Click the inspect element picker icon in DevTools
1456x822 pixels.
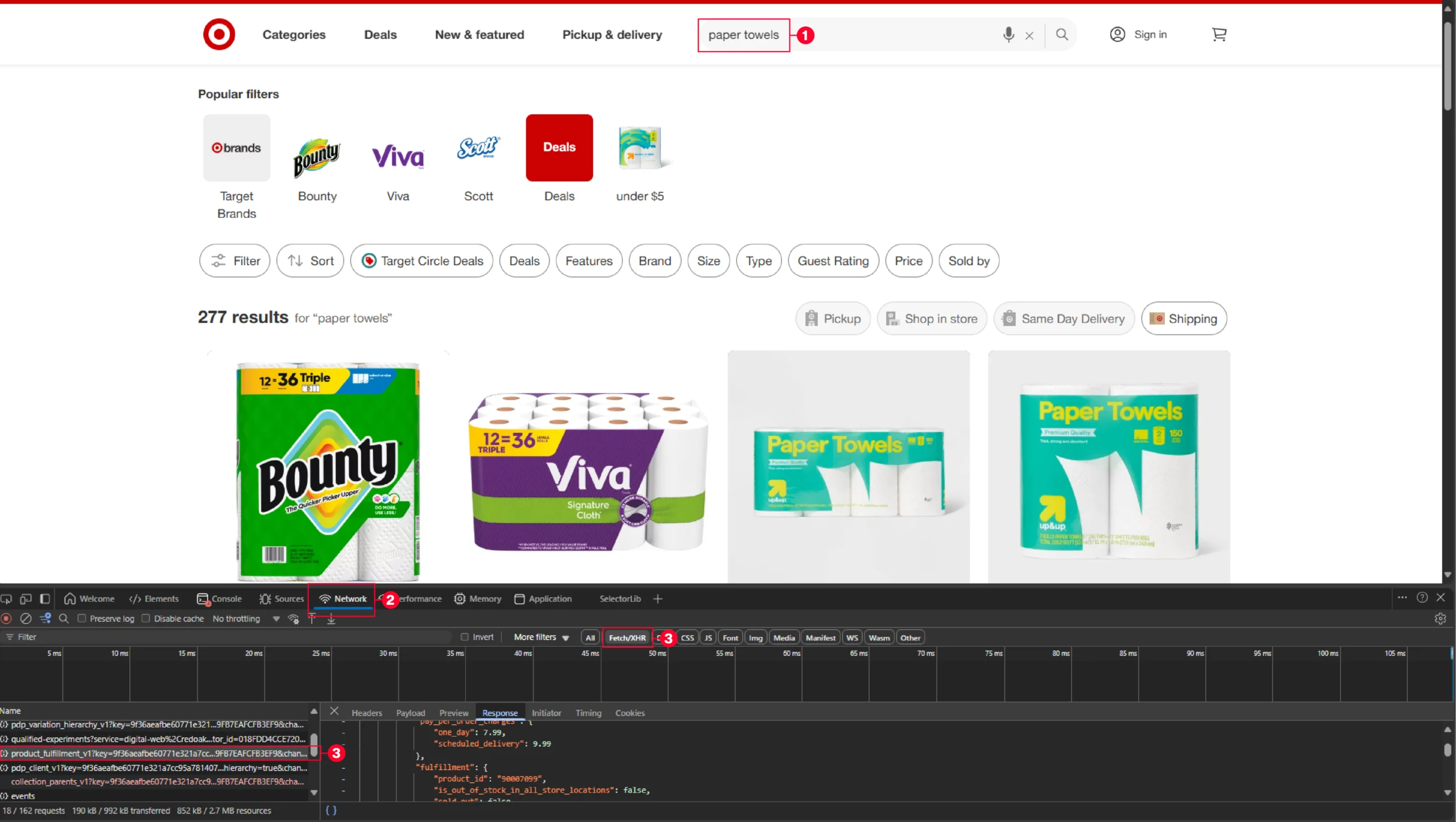point(7,598)
